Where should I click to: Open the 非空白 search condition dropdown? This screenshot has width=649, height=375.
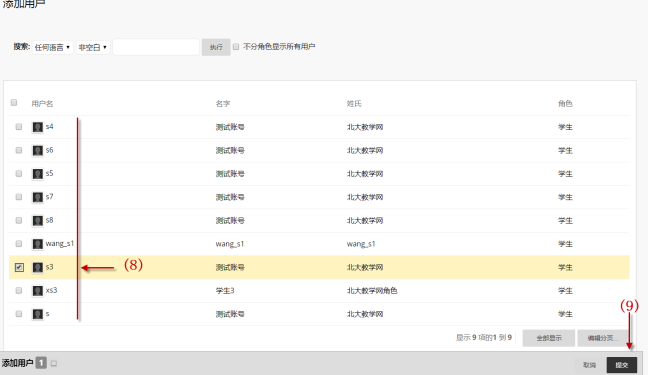click(x=93, y=47)
